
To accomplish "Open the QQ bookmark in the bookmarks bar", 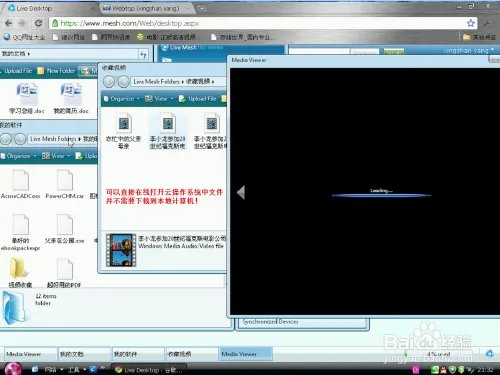I will pos(24,37).
